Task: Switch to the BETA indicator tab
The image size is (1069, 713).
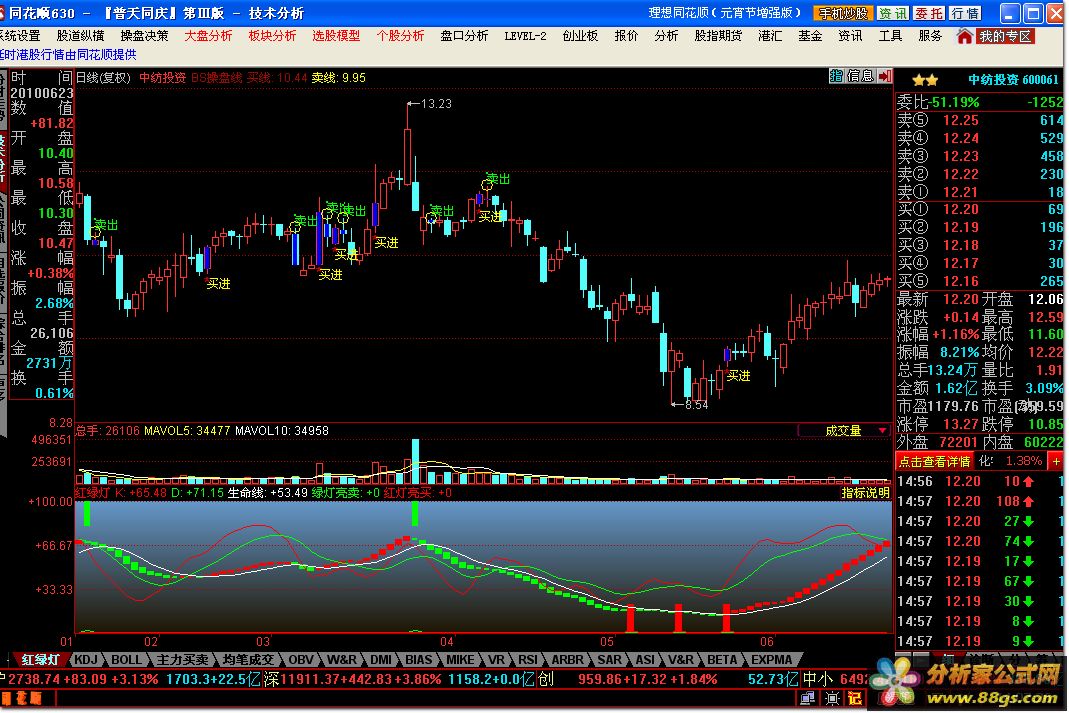Action: pos(722,660)
